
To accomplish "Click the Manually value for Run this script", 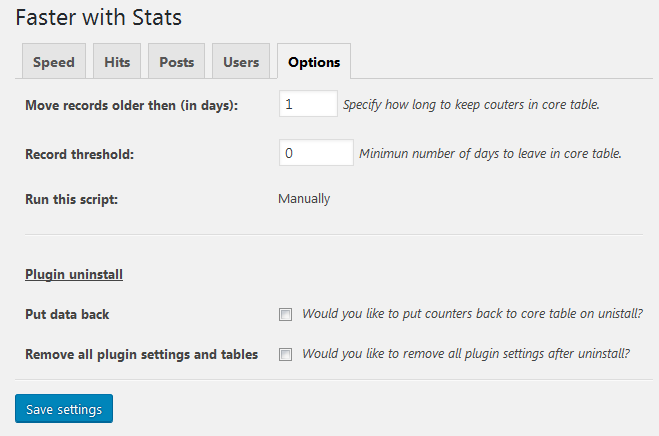I will (304, 198).
